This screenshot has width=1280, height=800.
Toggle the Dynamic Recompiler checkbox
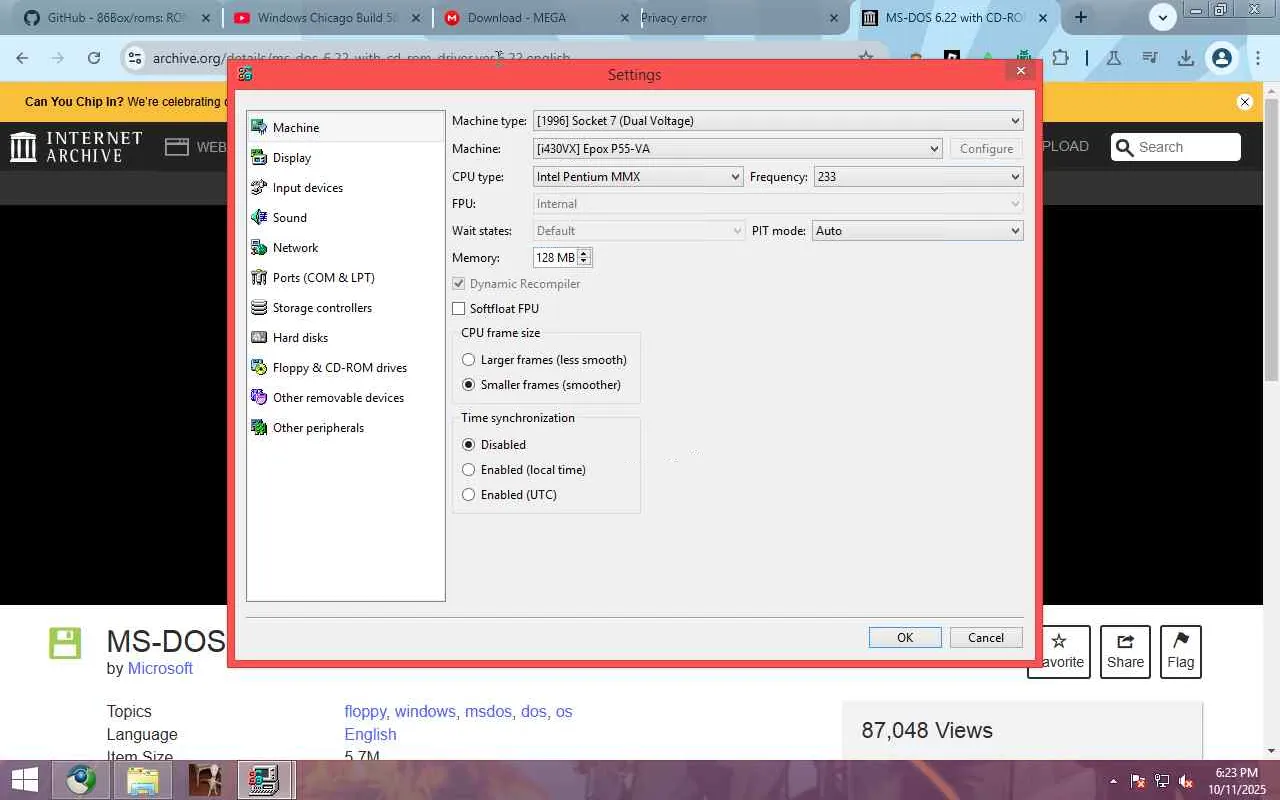click(459, 284)
